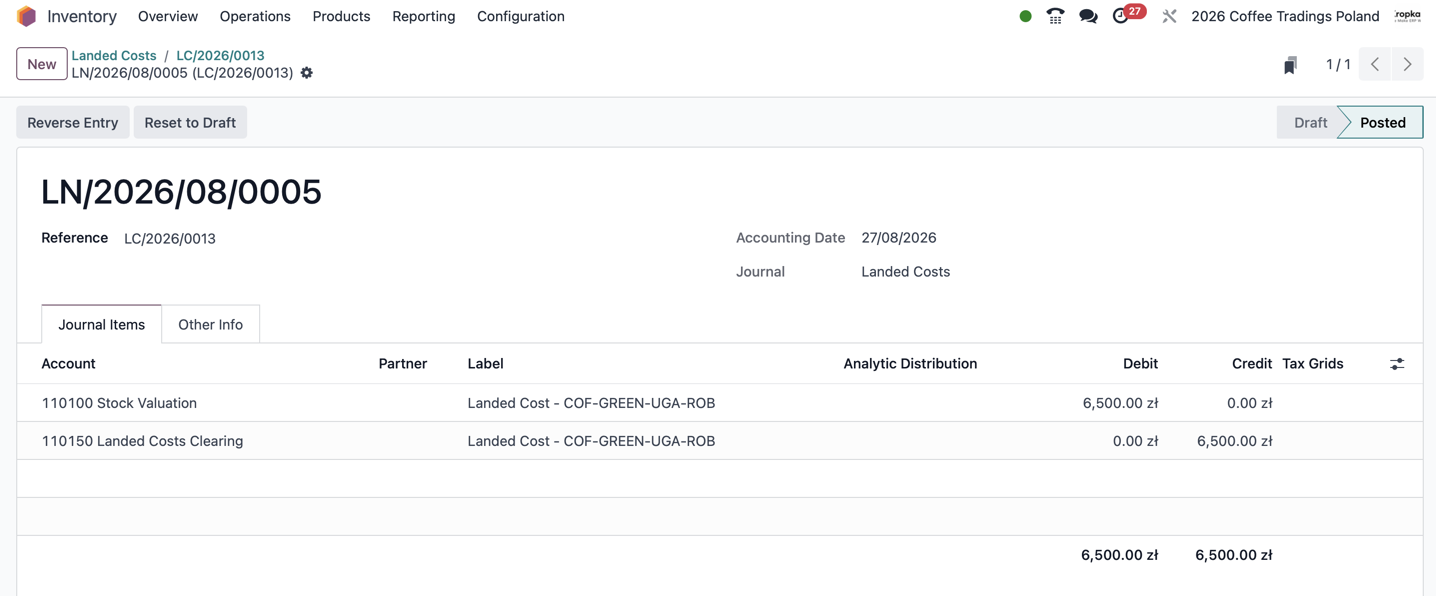1436x596 pixels.
Task: Click the Inventory app title
Action: click(x=82, y=16)
